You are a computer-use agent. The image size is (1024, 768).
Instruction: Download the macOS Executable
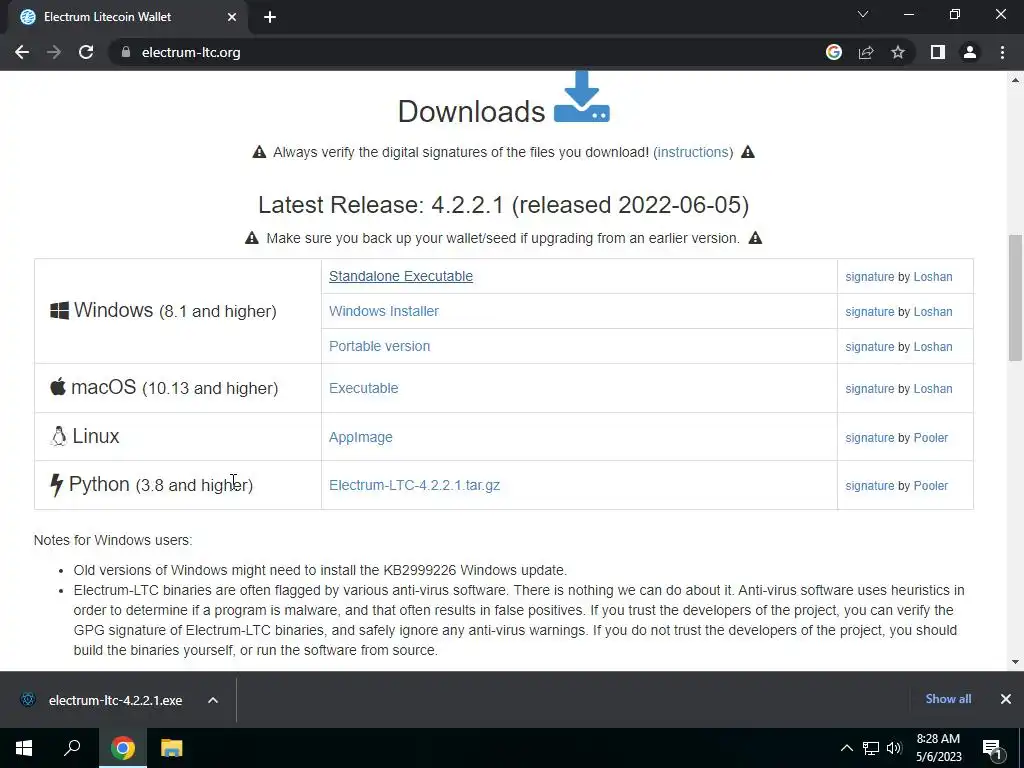pos(363,388)
